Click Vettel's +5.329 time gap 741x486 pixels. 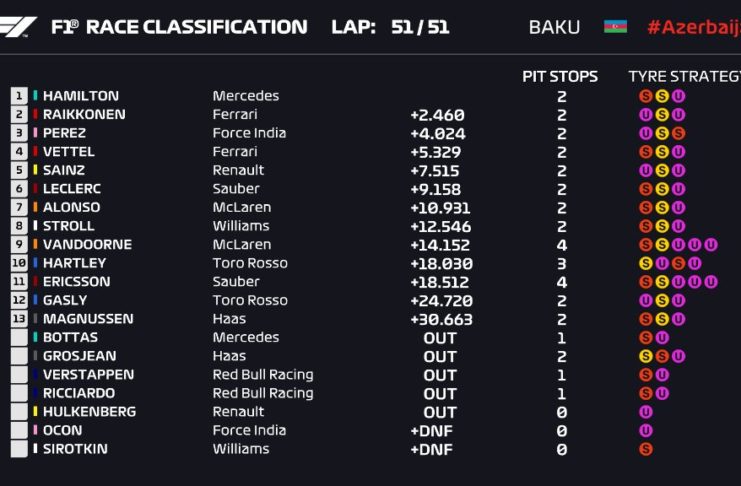click(436, 152)
